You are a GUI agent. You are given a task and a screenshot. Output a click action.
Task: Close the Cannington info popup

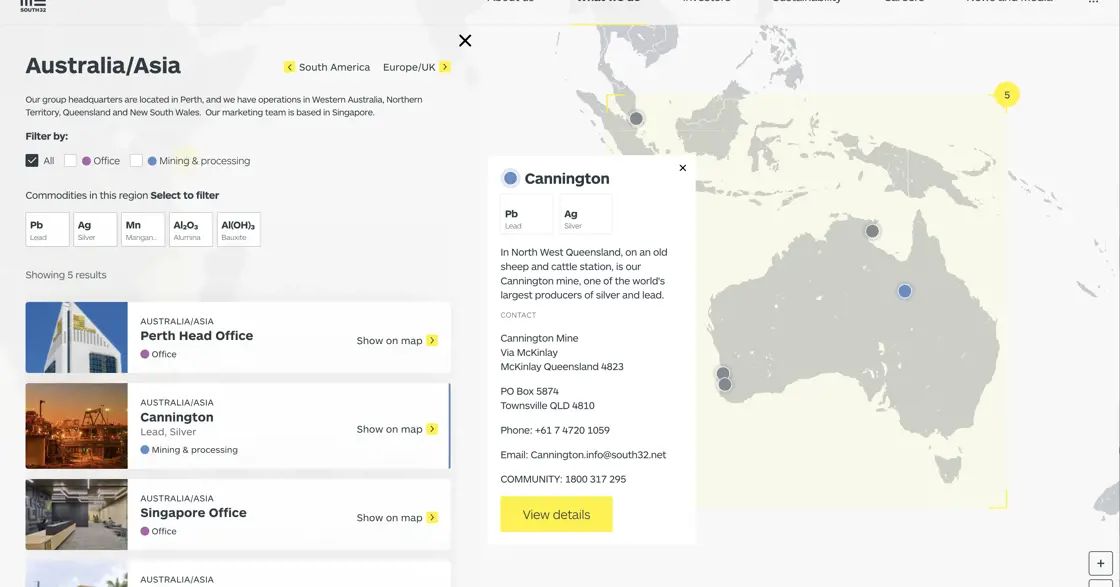[x=683, y=168]
